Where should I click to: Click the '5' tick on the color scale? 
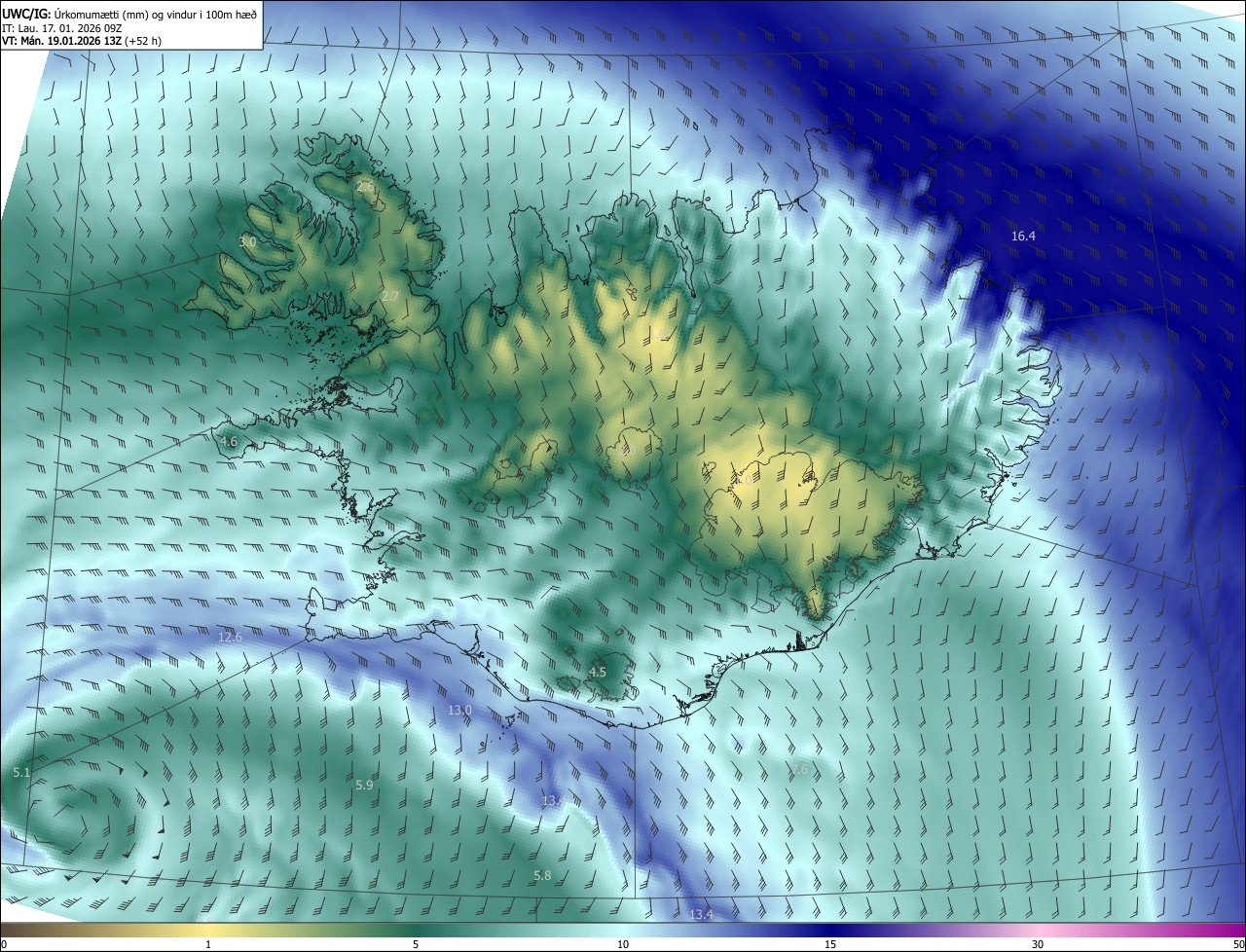point(416,944)
